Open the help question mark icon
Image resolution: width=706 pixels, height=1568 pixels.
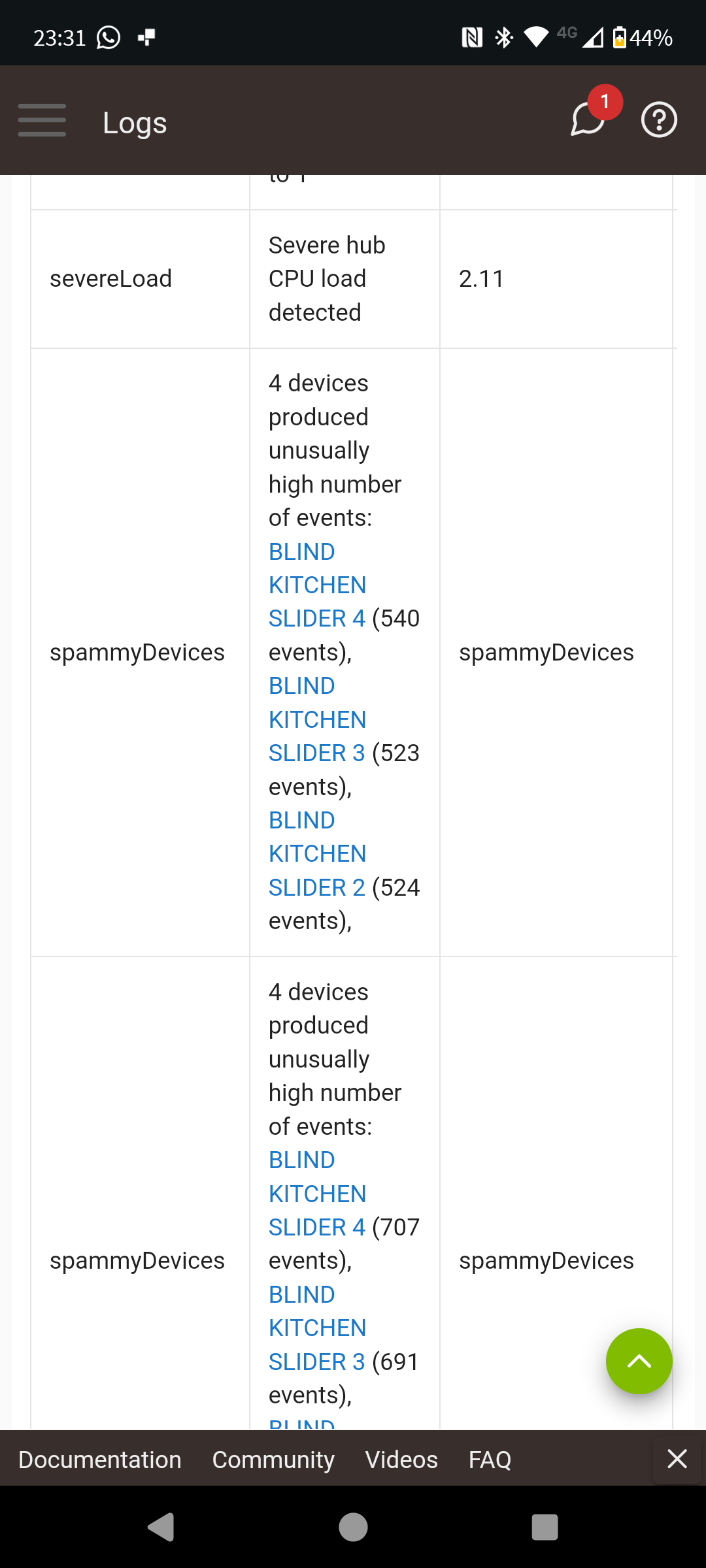[658, 120]
